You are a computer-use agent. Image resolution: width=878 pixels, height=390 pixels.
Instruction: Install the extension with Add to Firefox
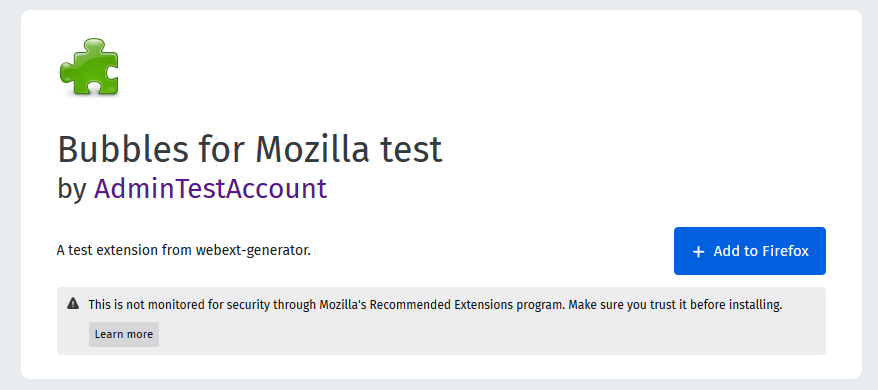749,251
